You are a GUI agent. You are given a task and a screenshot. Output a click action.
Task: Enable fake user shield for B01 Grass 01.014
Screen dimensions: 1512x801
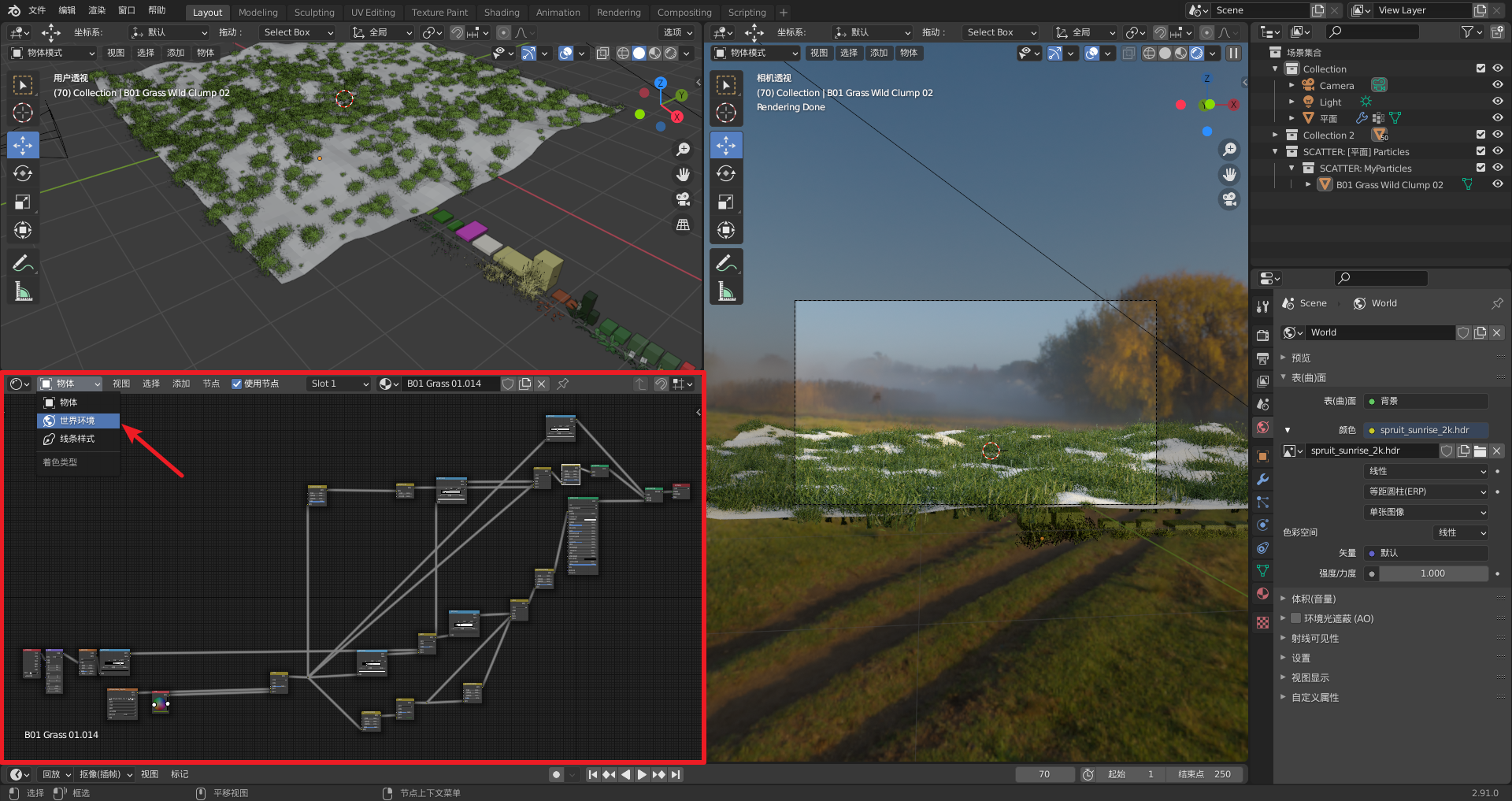tap(508, 384)
